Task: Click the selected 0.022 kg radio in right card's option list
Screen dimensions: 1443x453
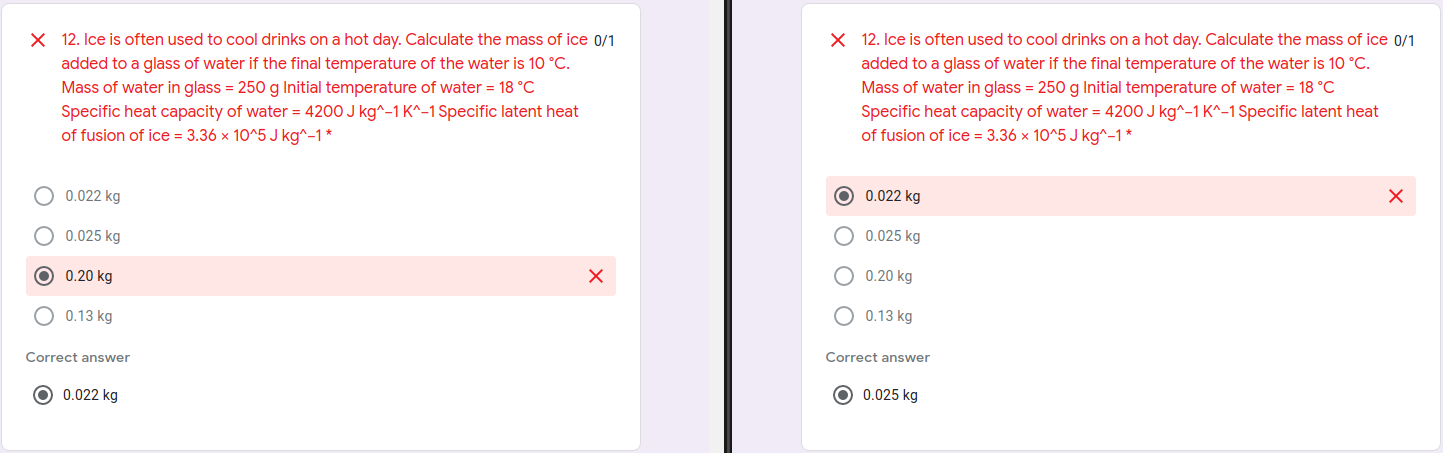Action: pos(844,196)
